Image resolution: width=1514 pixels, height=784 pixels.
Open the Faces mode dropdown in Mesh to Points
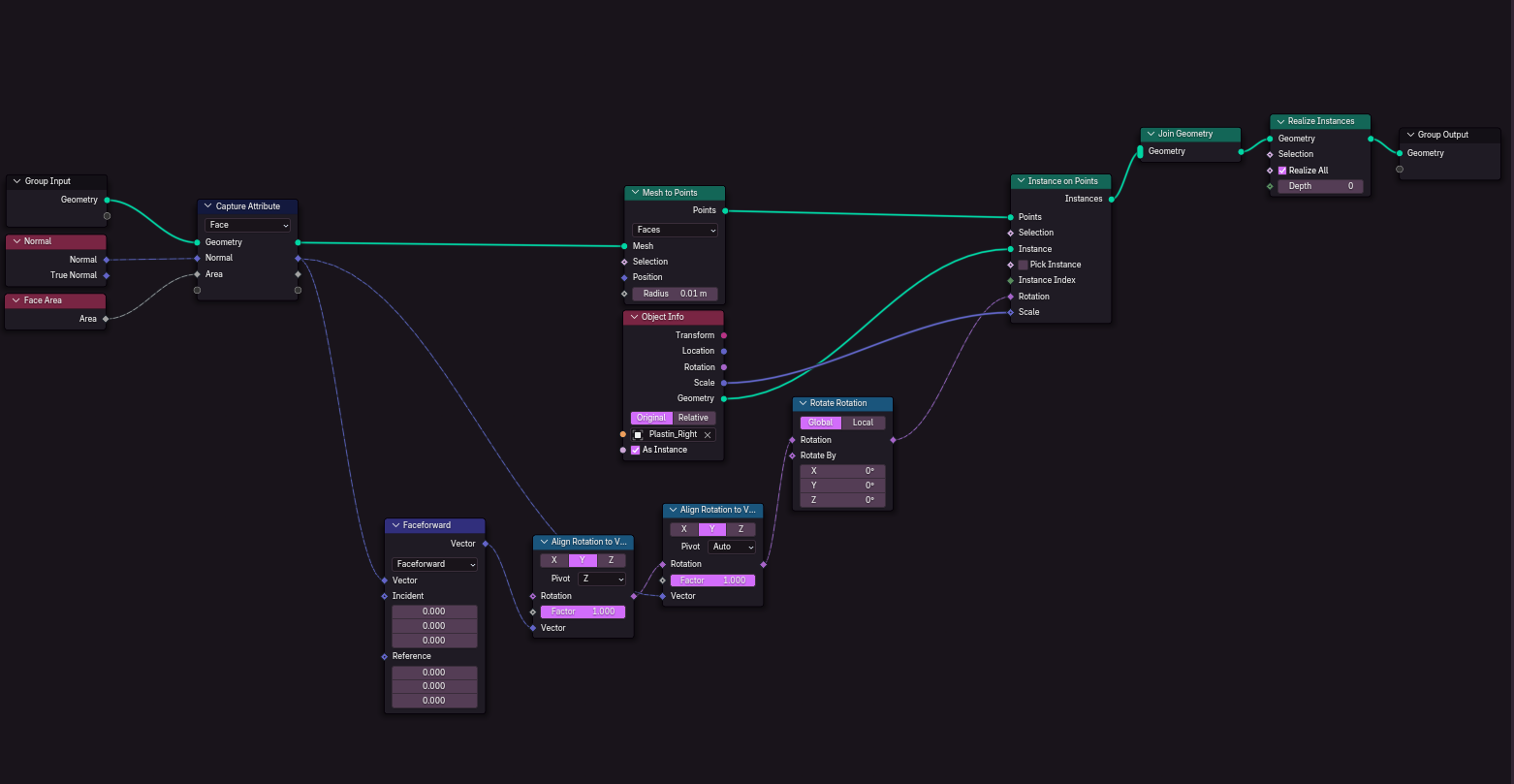click(675, 230)
